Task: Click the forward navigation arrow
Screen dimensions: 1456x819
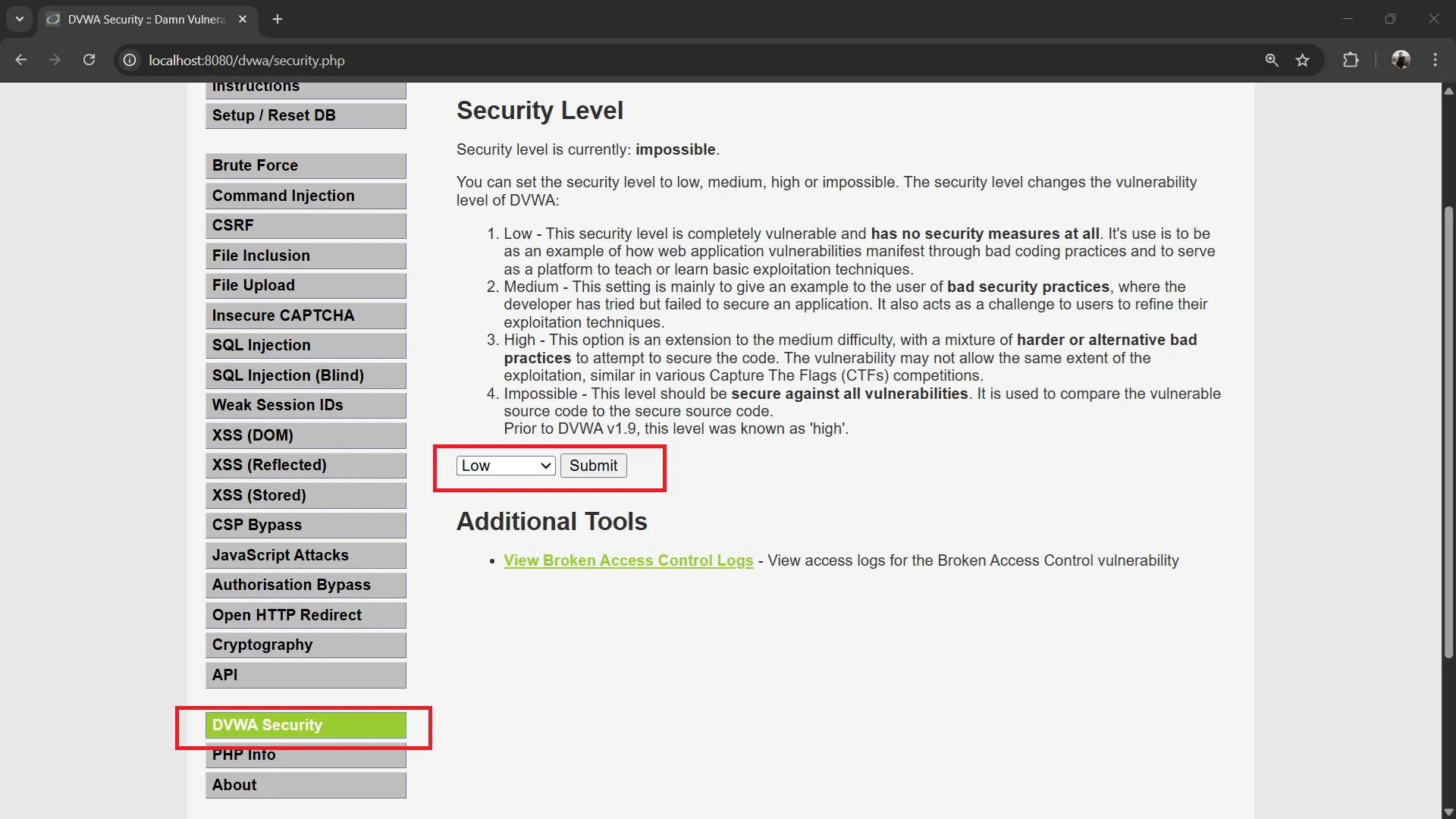Action: [x=55, y=60]
